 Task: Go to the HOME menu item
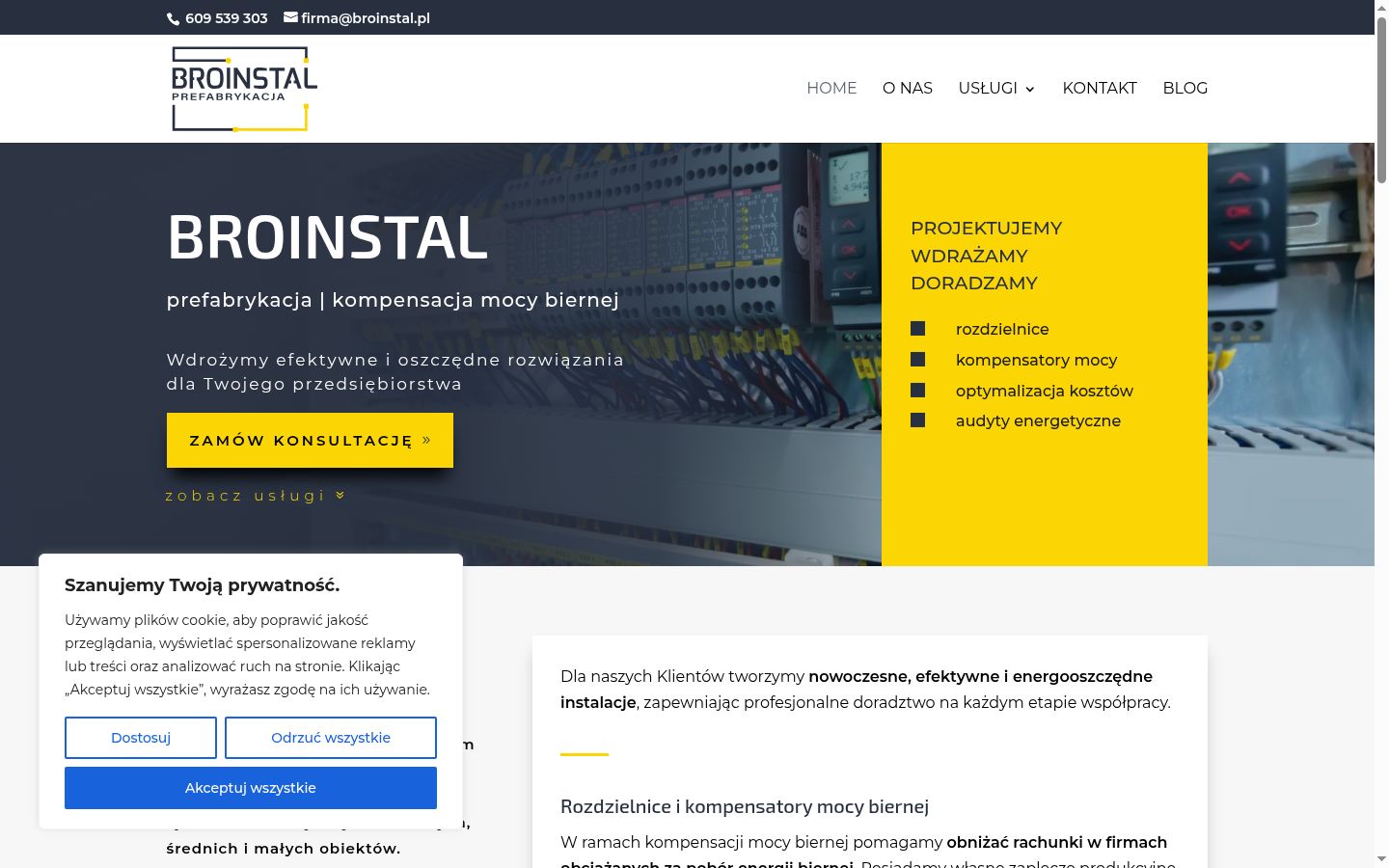[x=831, y=88]
